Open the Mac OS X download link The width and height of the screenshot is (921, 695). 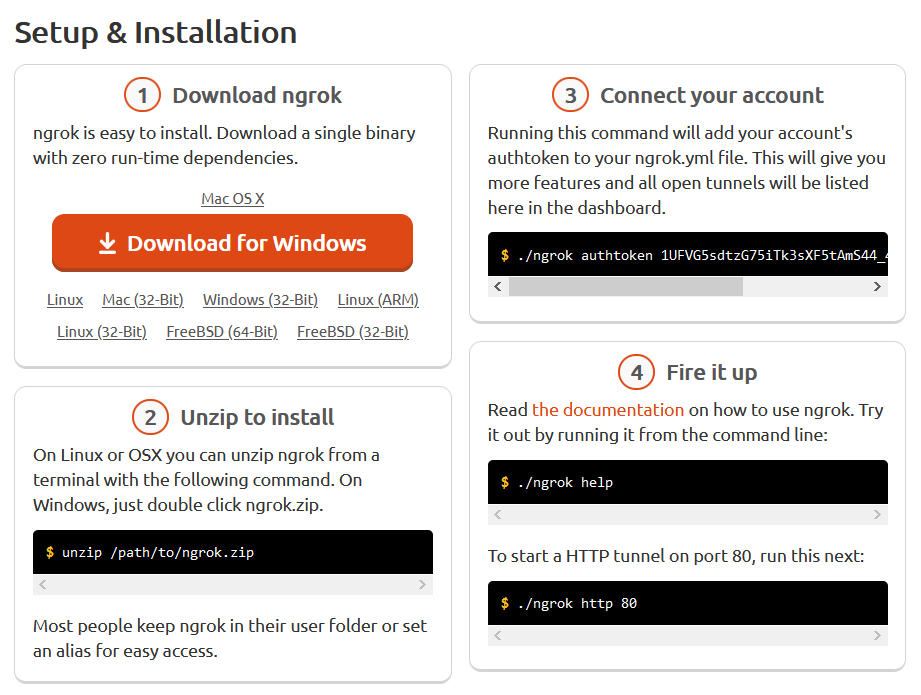click(x=232, y=198)
